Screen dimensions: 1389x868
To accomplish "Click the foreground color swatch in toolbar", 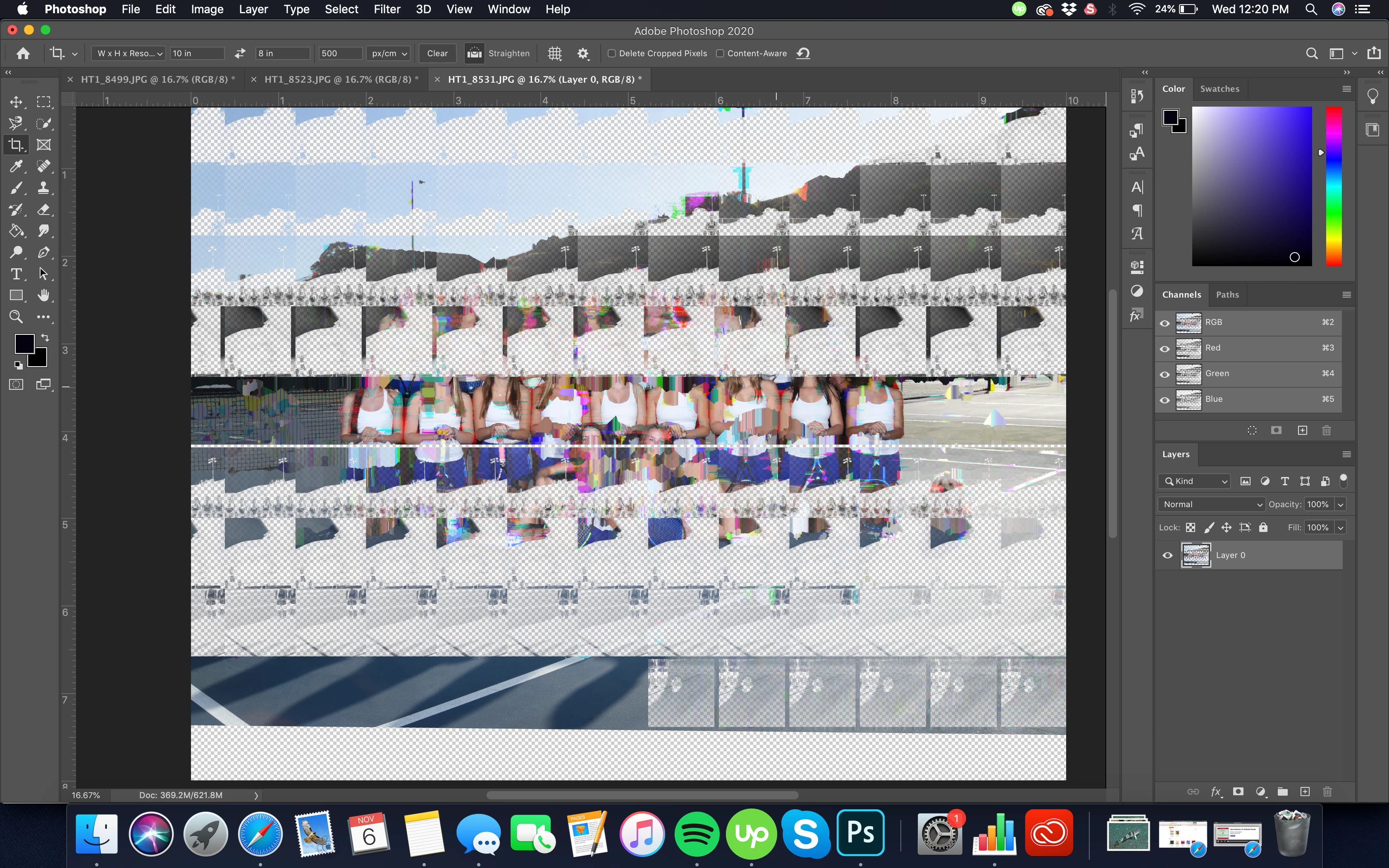I will point(24,344).
